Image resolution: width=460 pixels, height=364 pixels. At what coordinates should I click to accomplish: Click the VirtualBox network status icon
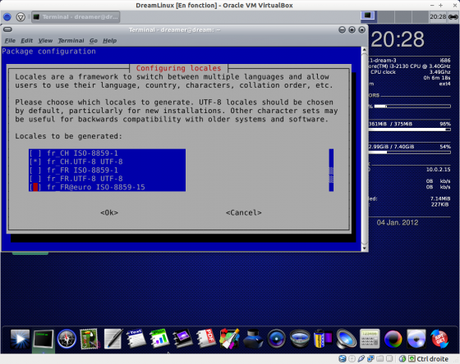pyautogui.click(x=370, y=359)
